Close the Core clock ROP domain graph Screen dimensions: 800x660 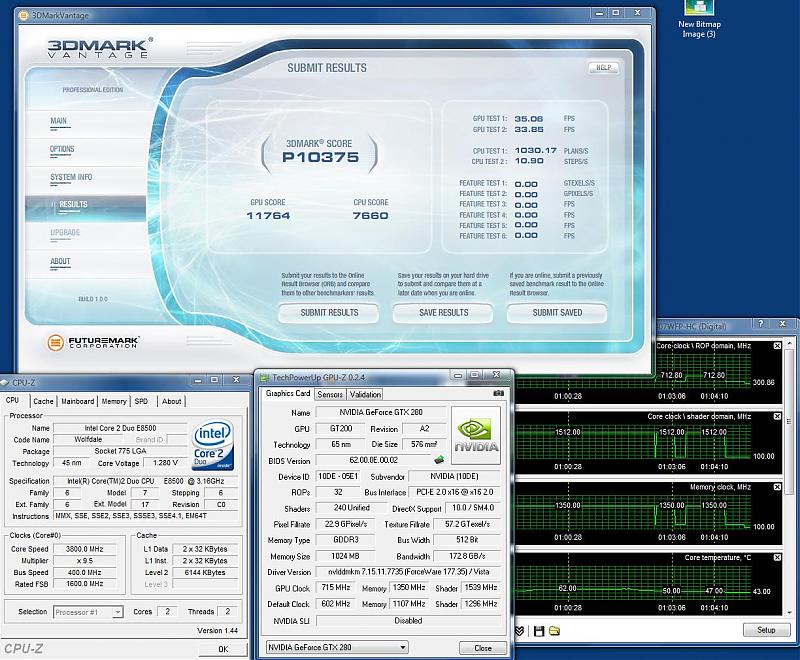[777, 346]
